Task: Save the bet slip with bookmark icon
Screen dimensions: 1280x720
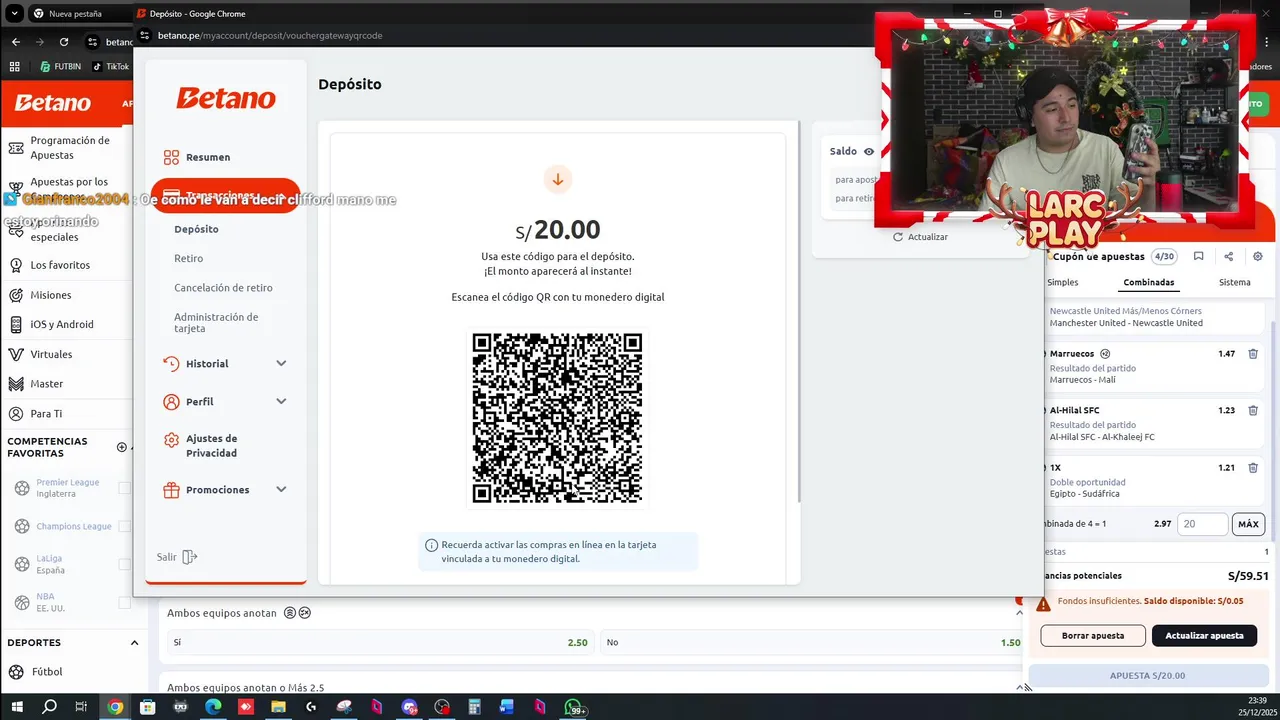Action: 1198,256
